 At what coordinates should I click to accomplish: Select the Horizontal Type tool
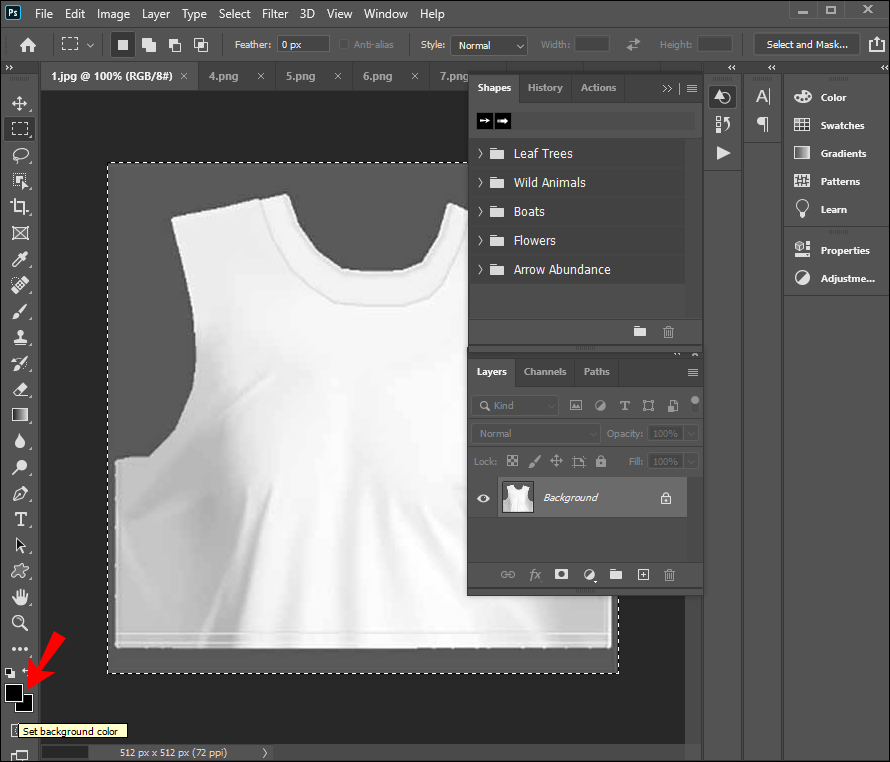click(19, 519)
